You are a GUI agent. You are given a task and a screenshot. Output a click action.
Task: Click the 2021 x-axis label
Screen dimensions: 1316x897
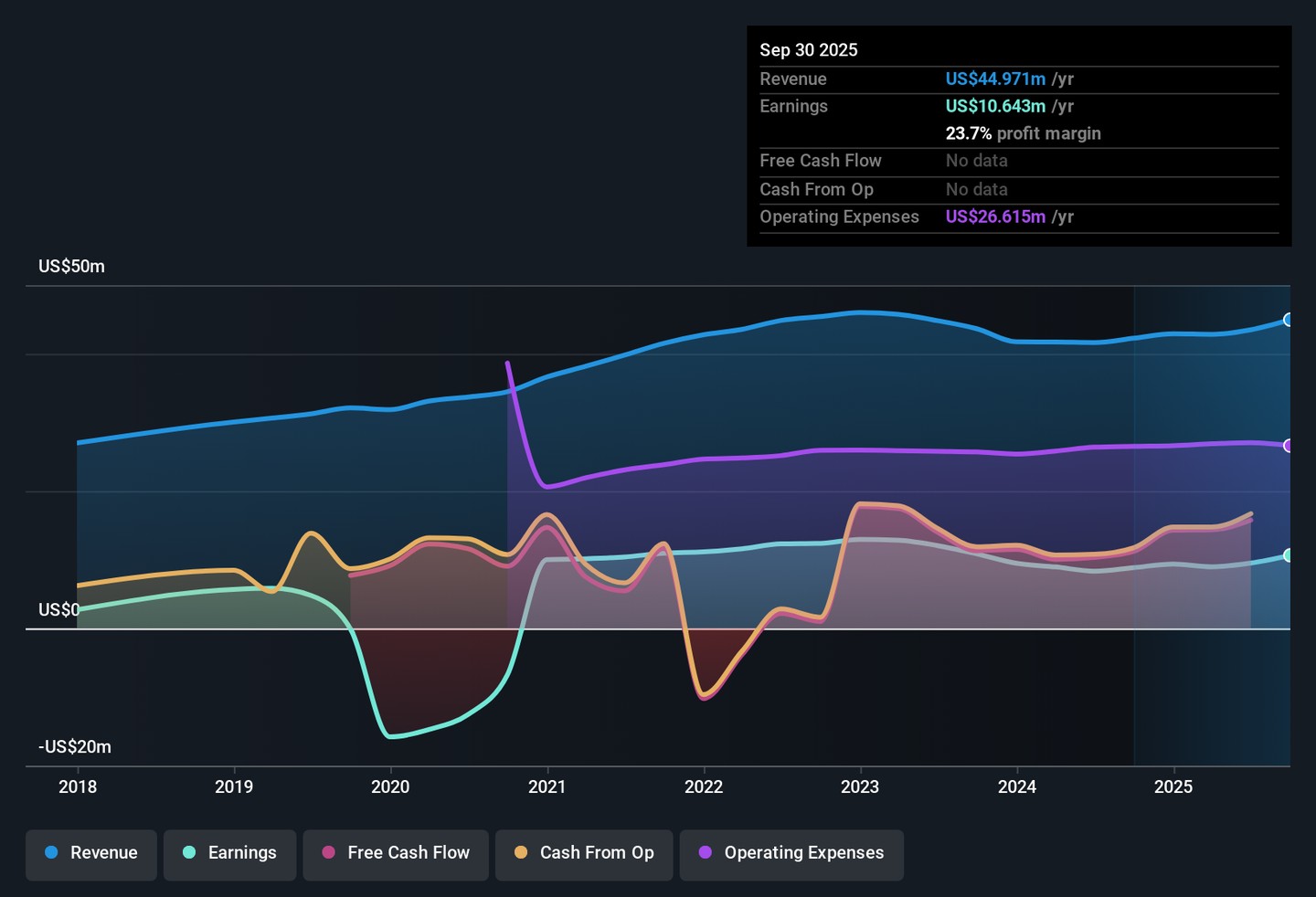pyautogui.click(x=547, y=786)
